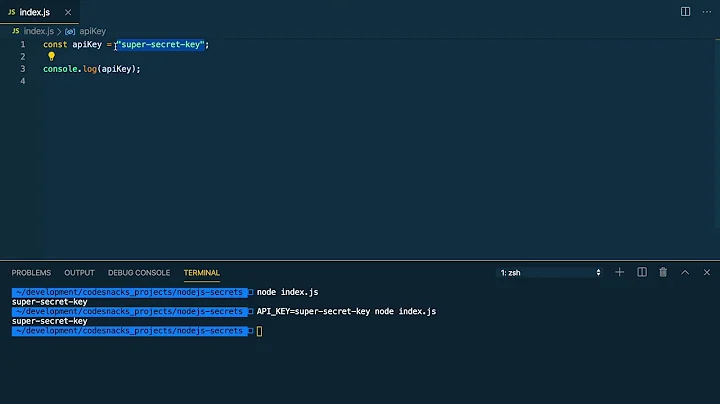720x404 pixels.
Task: Kill the terminal with trash icon
Action: [x=663, y=272]
